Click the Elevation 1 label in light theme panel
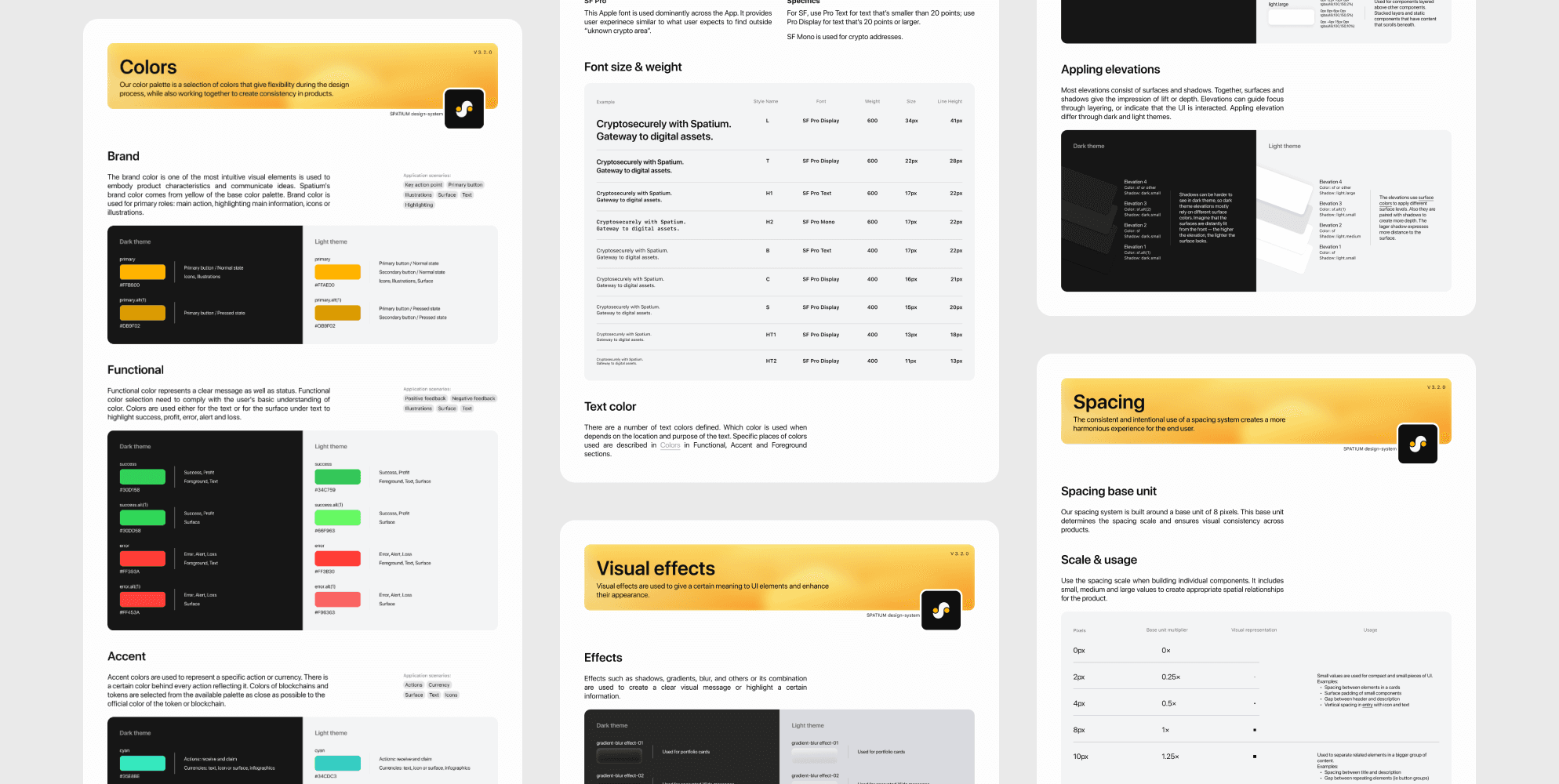 (x=1330, y=247)
